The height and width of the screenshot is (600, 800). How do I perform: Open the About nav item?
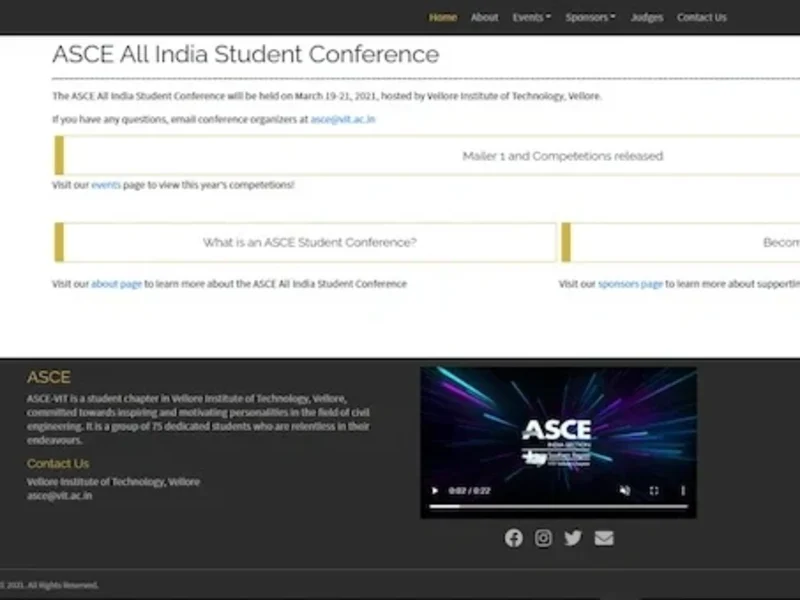[484, 17]
